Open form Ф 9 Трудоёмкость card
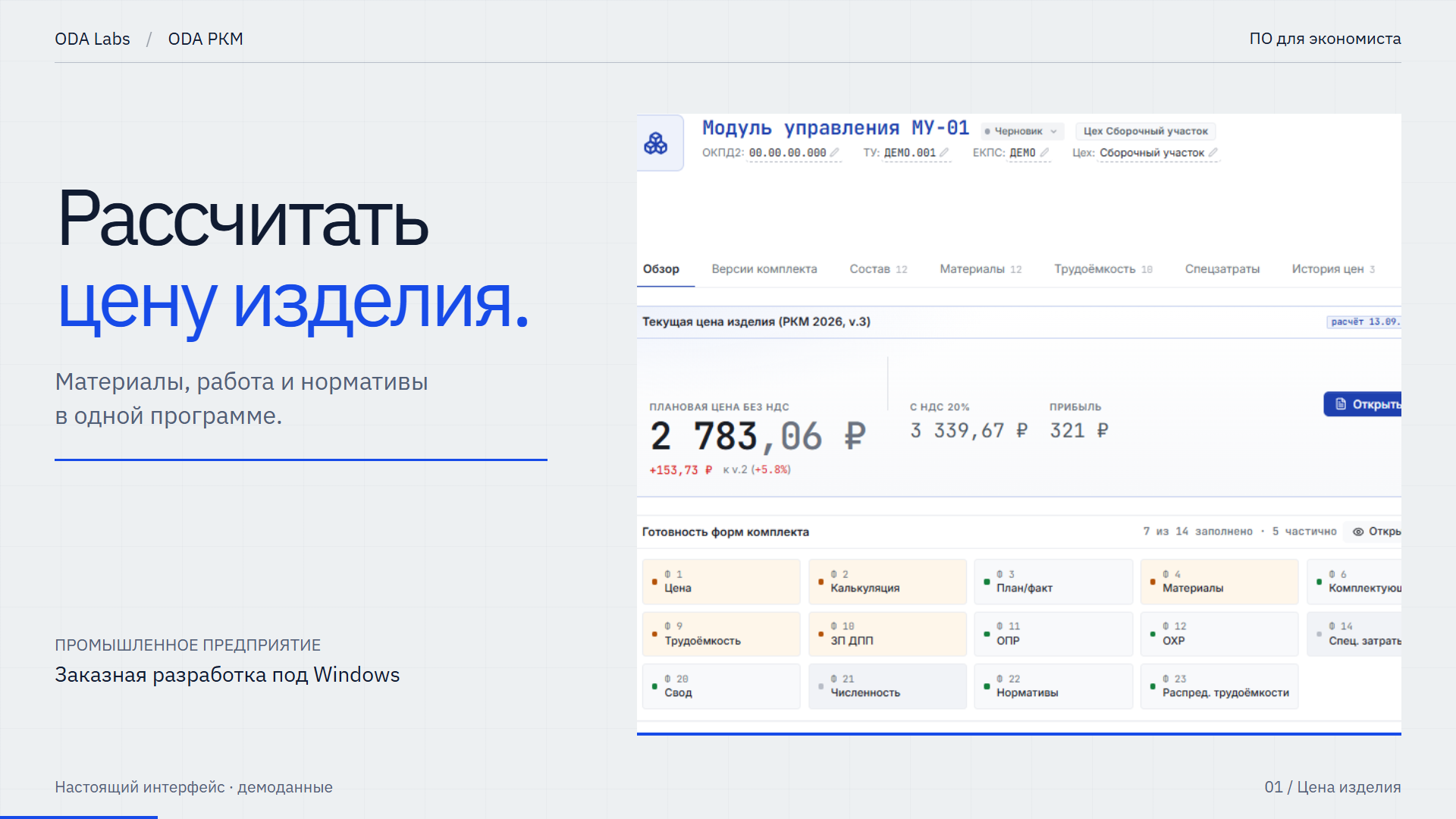 [x=721, y=634]
